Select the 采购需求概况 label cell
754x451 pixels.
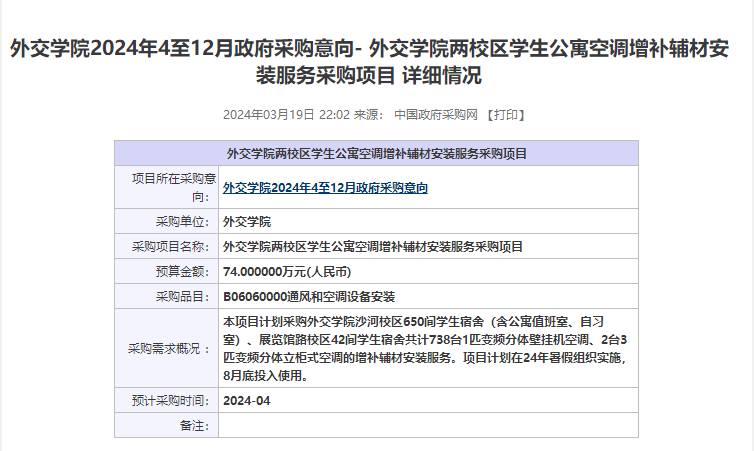[x=168, y=349]
